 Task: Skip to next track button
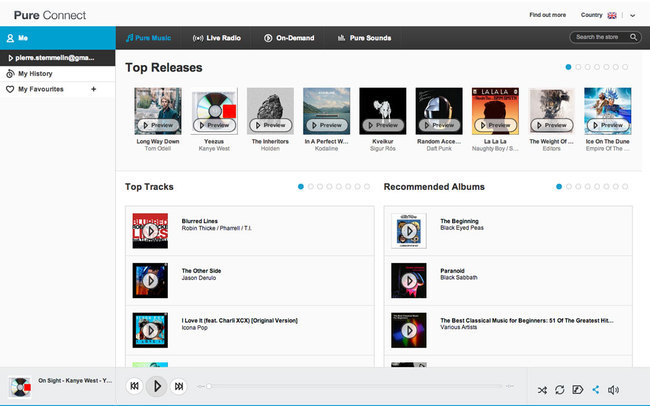tap(179, 386)
